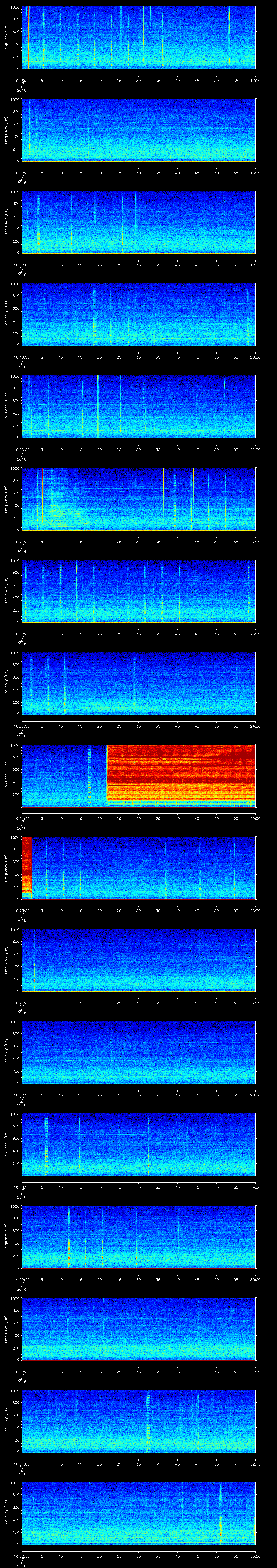Click the "10:28:00" start time label
Screen dimensions: 277x1568
[22, 1187]
